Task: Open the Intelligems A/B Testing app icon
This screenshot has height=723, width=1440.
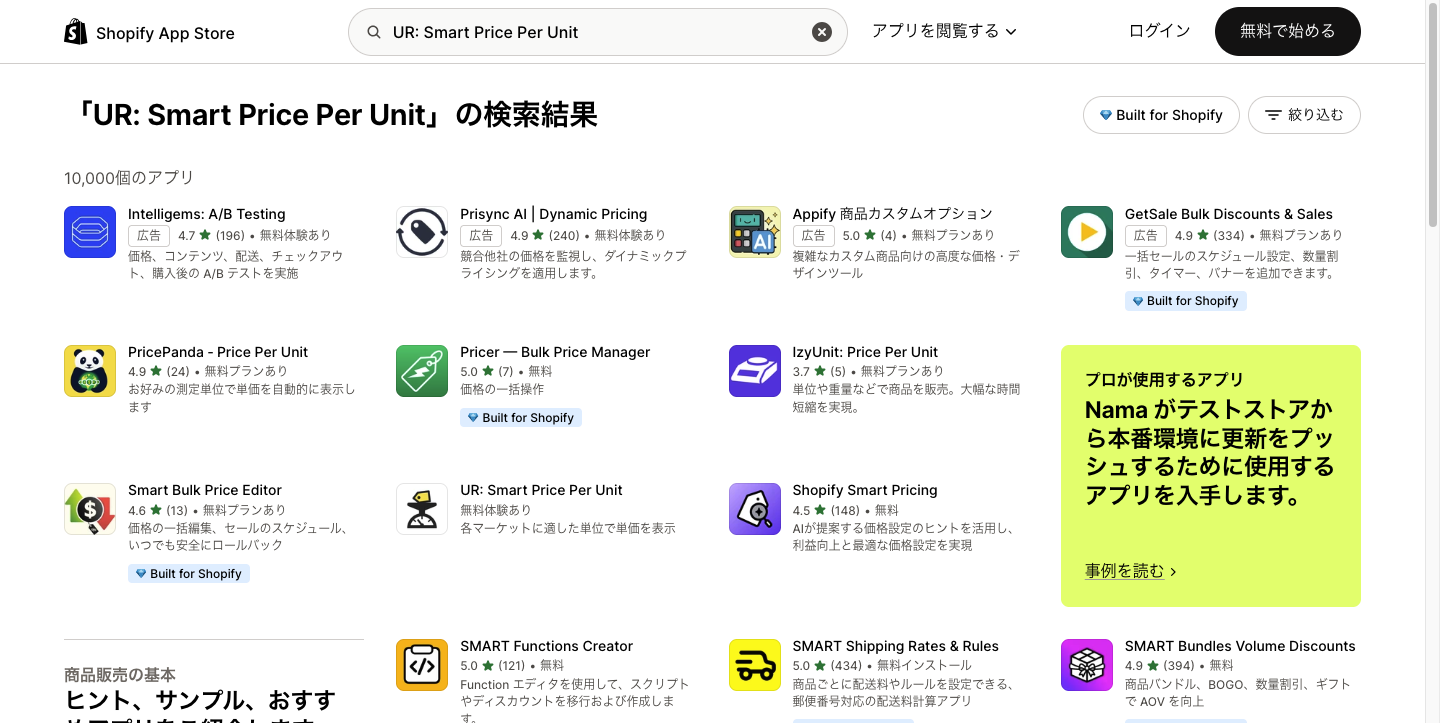Action: pos(90,232)
